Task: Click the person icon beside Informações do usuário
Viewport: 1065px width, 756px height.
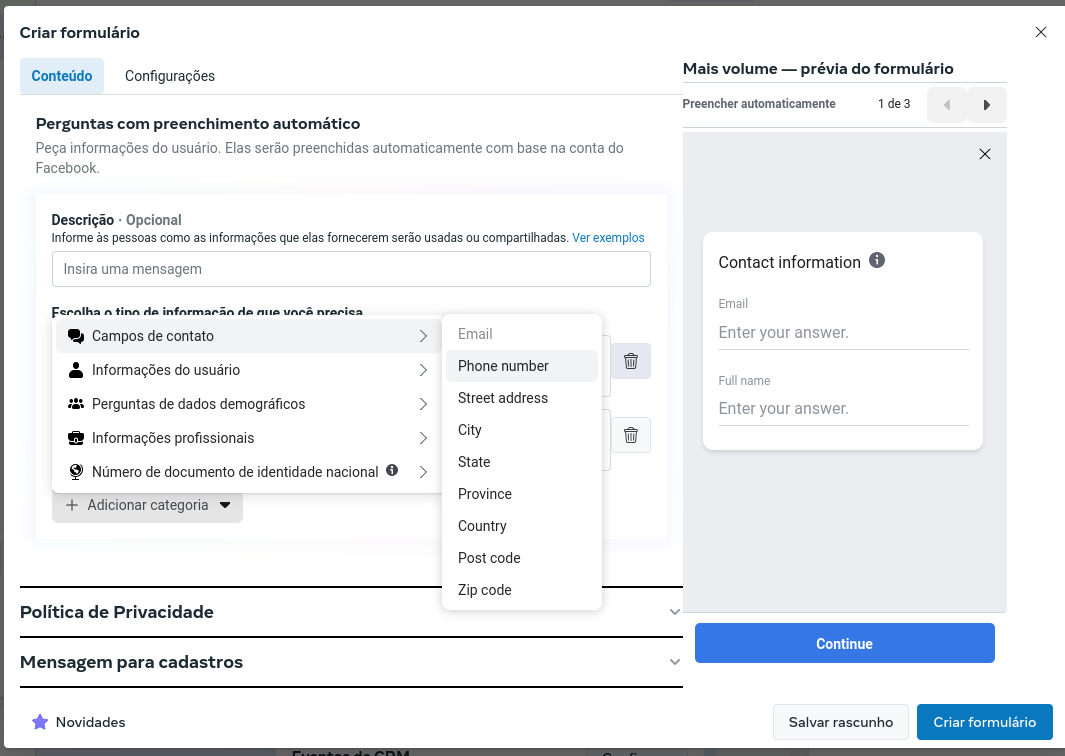Action: click(76, 370)
